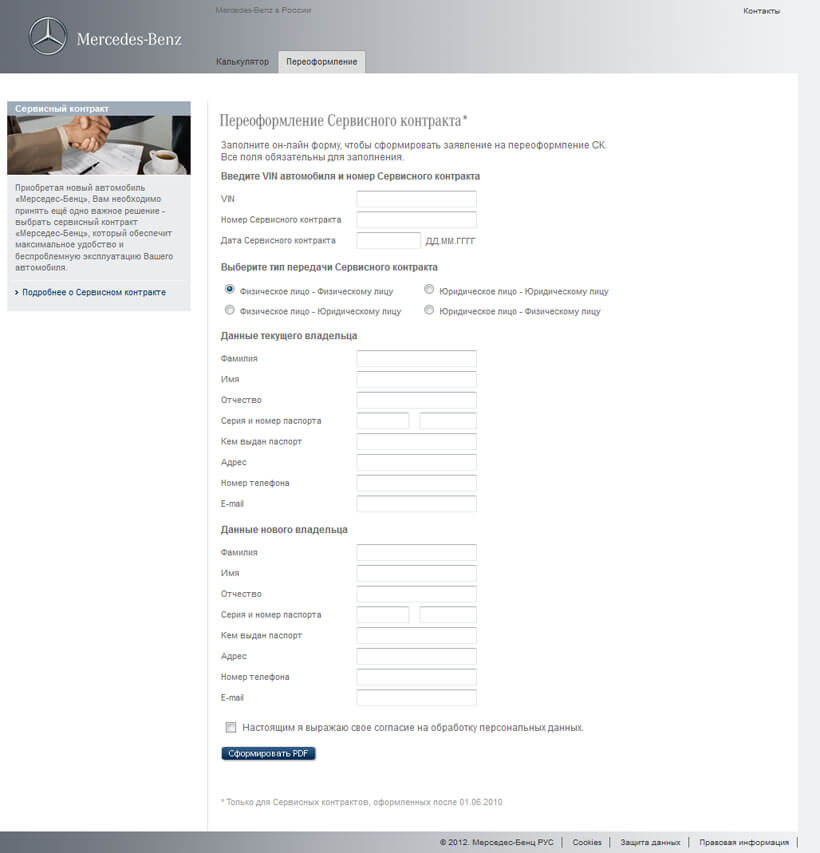The image size is (820, 853).
Task: Click new owner's Номер телефона field
Action: click(x=416, y=677)
